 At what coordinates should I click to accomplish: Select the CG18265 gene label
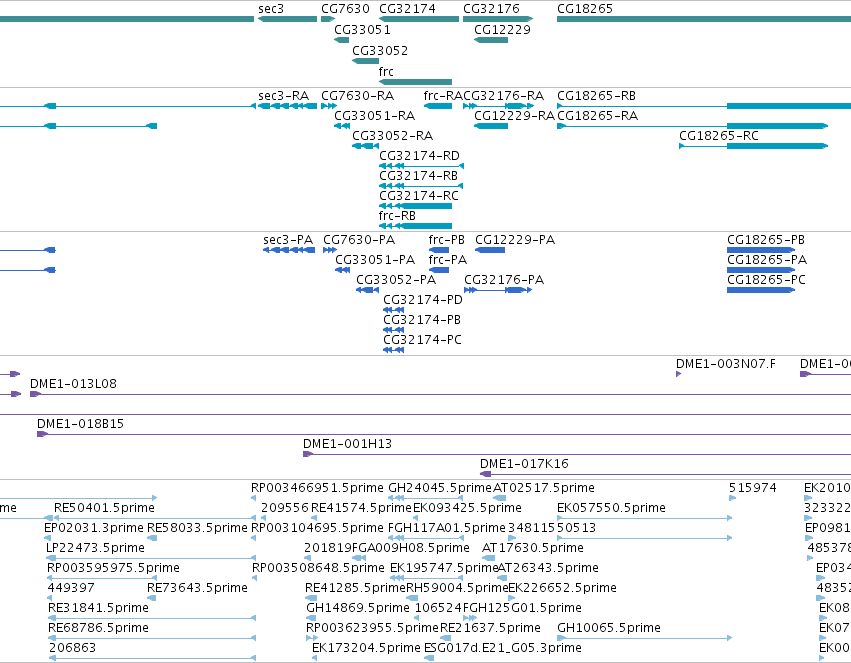pyautogui.click(x=585, y=9)
